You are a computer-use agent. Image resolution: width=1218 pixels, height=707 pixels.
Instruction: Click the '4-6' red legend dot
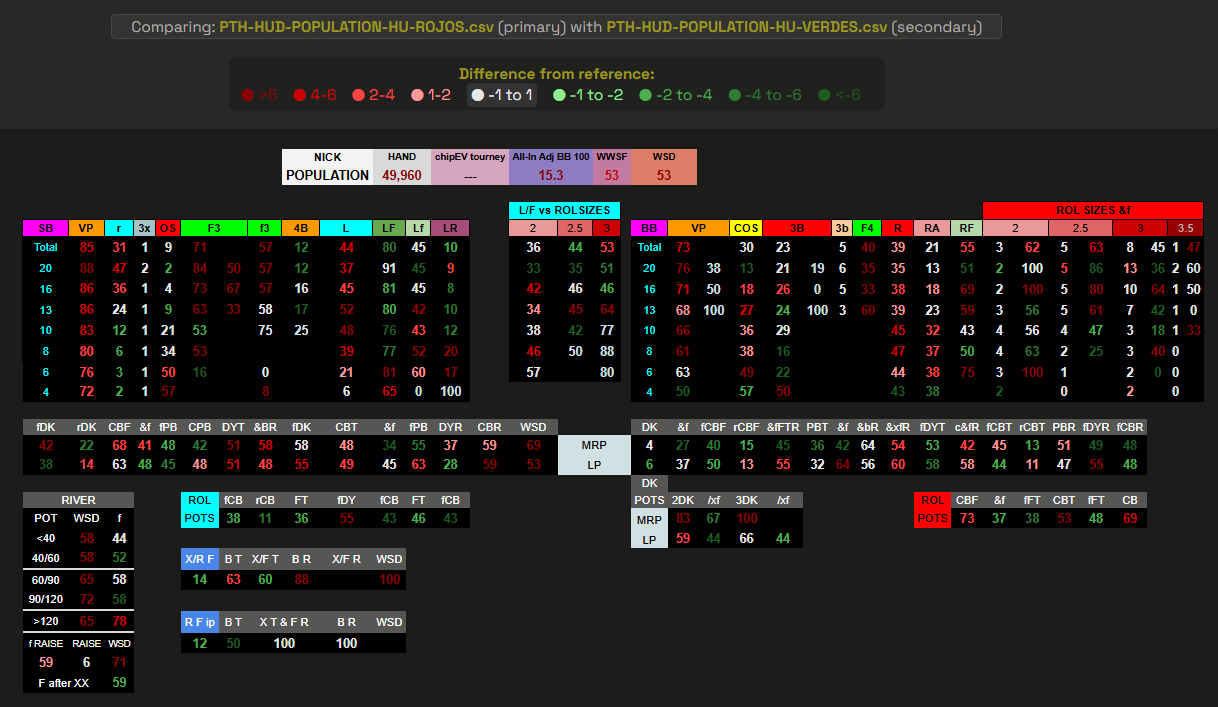pyautogui.click(x=299, y=95)
